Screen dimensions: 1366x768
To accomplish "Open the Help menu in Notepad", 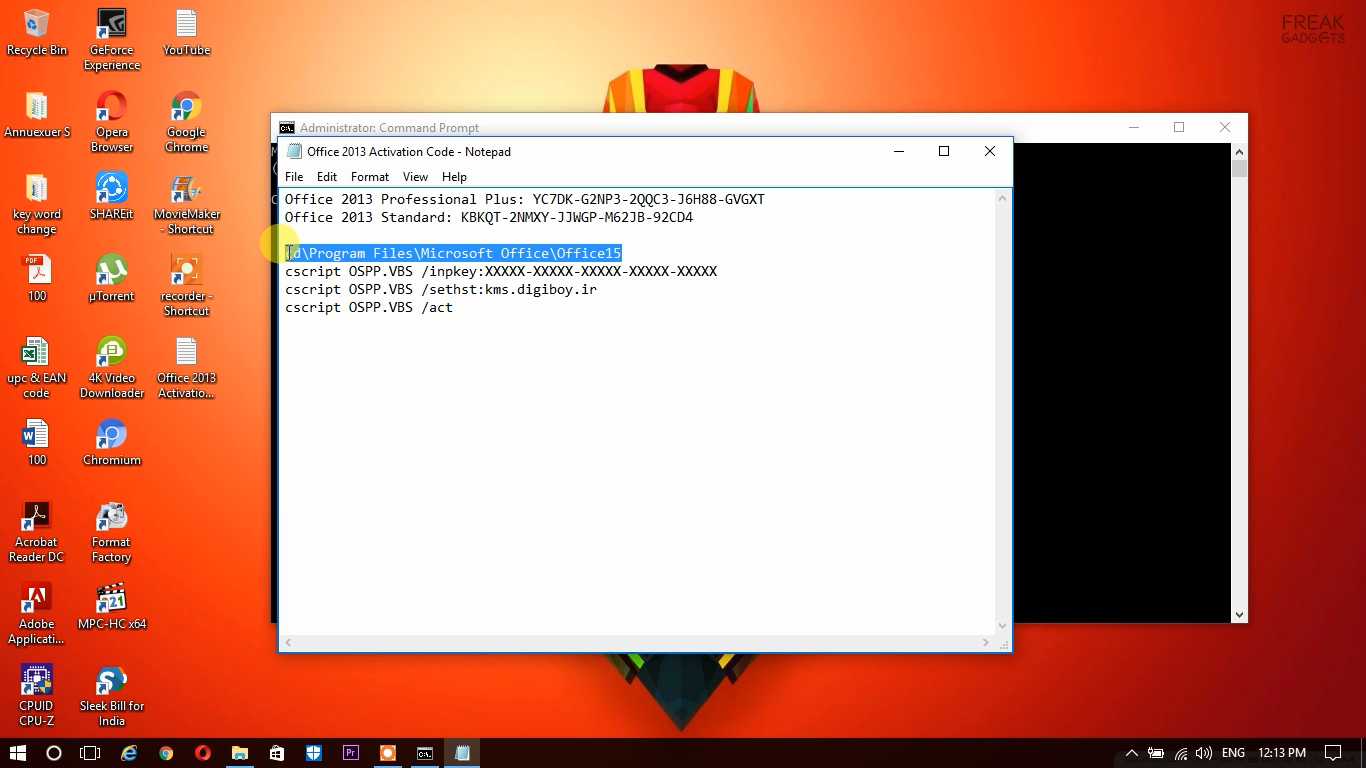I will (454, 176).
